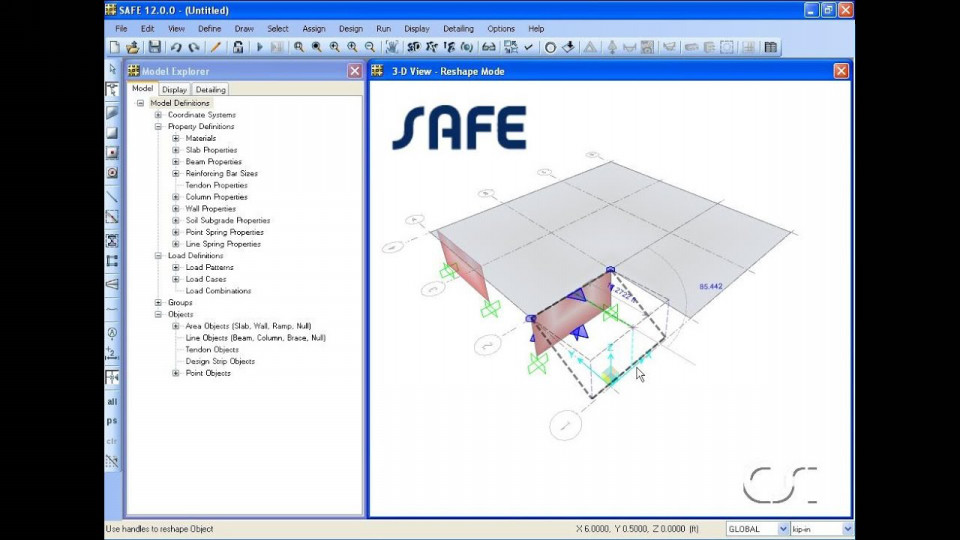Screen dimensions: 960x540
Task: Click the 'ps' previous selection button
Action: [x=113, y=421]
